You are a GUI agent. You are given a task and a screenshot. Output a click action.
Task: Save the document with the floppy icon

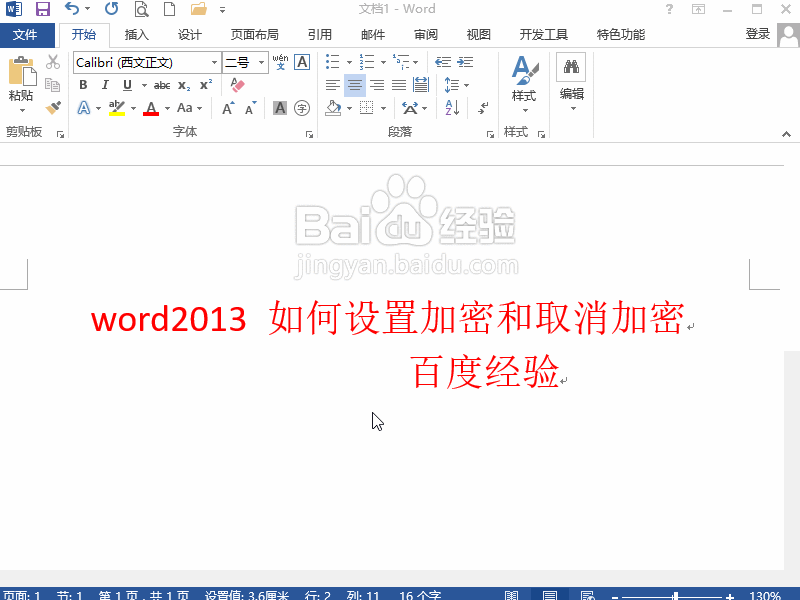click(43, 9)
